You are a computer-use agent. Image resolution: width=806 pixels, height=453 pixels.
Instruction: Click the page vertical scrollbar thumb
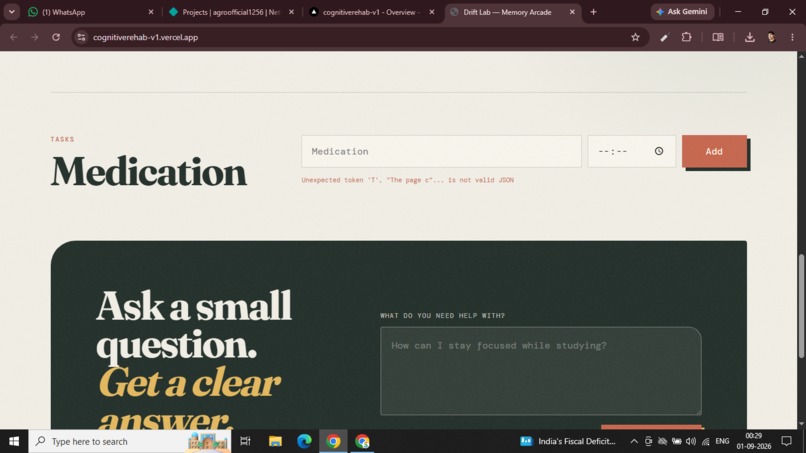801,306
